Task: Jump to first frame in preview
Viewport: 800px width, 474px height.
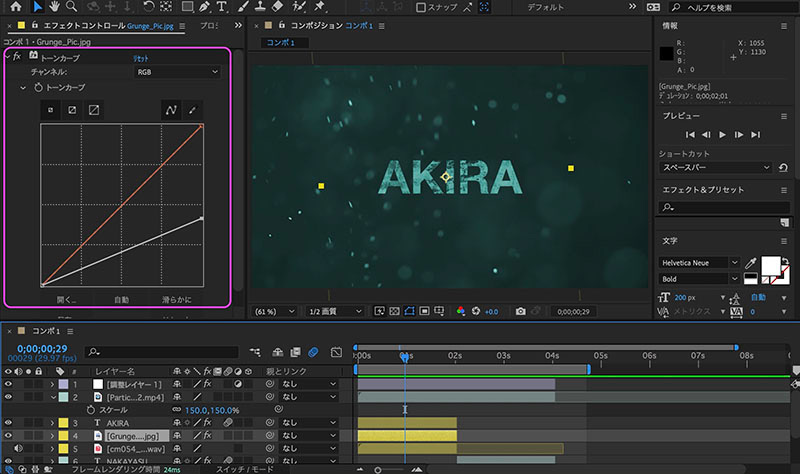Action: coord(690,135)
